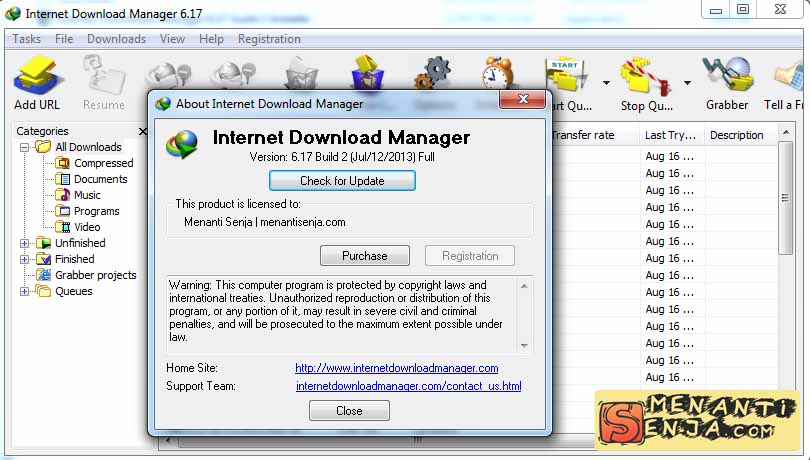The width and height of the screenshot is (810, 460).
Task: Open Options via the gears icon
Action: click(x=433, y=72)
